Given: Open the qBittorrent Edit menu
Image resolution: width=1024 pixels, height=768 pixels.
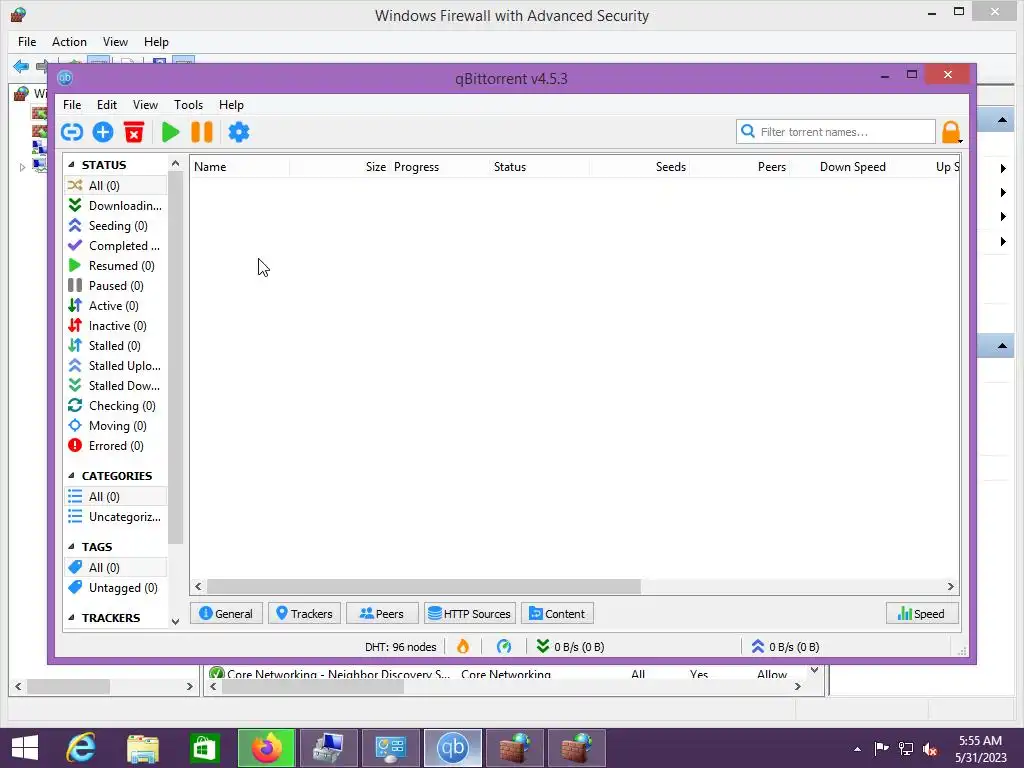Looking at the screenshot, I should pos(107,104).
